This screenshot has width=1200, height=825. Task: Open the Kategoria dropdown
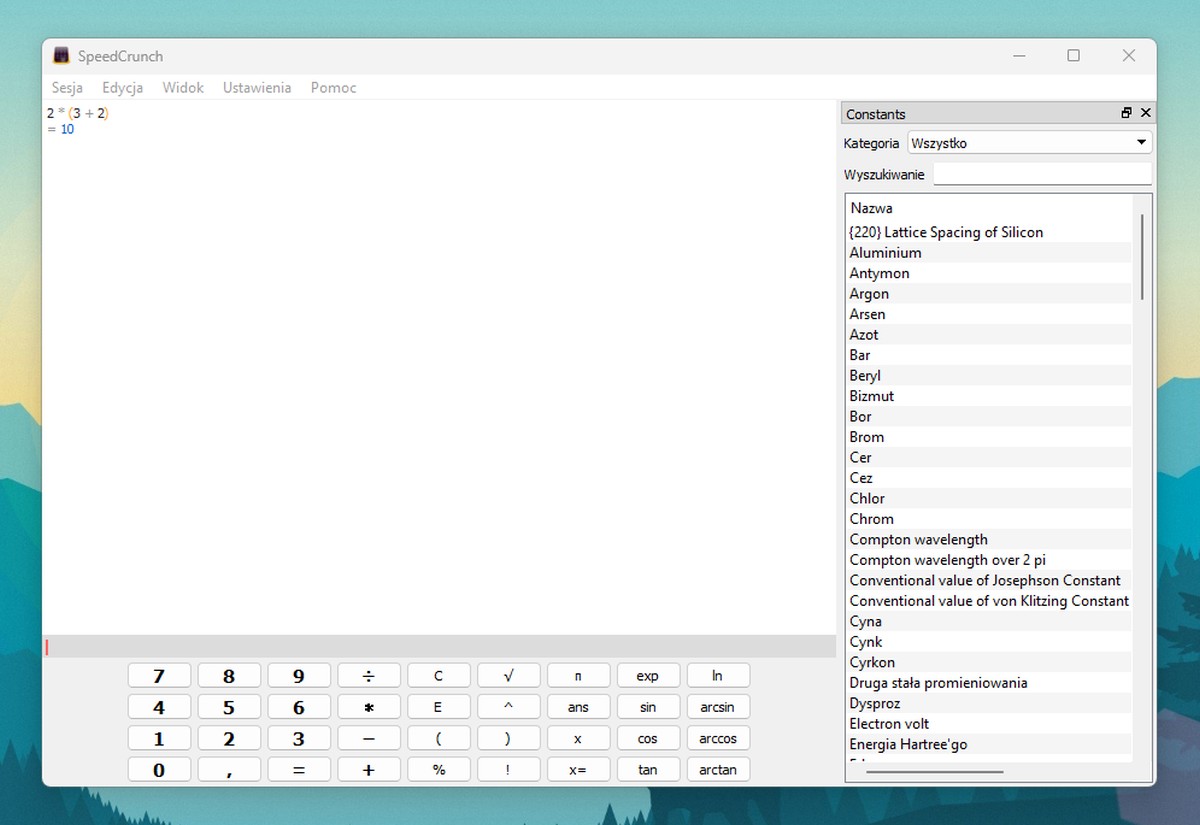[1029, 143]
